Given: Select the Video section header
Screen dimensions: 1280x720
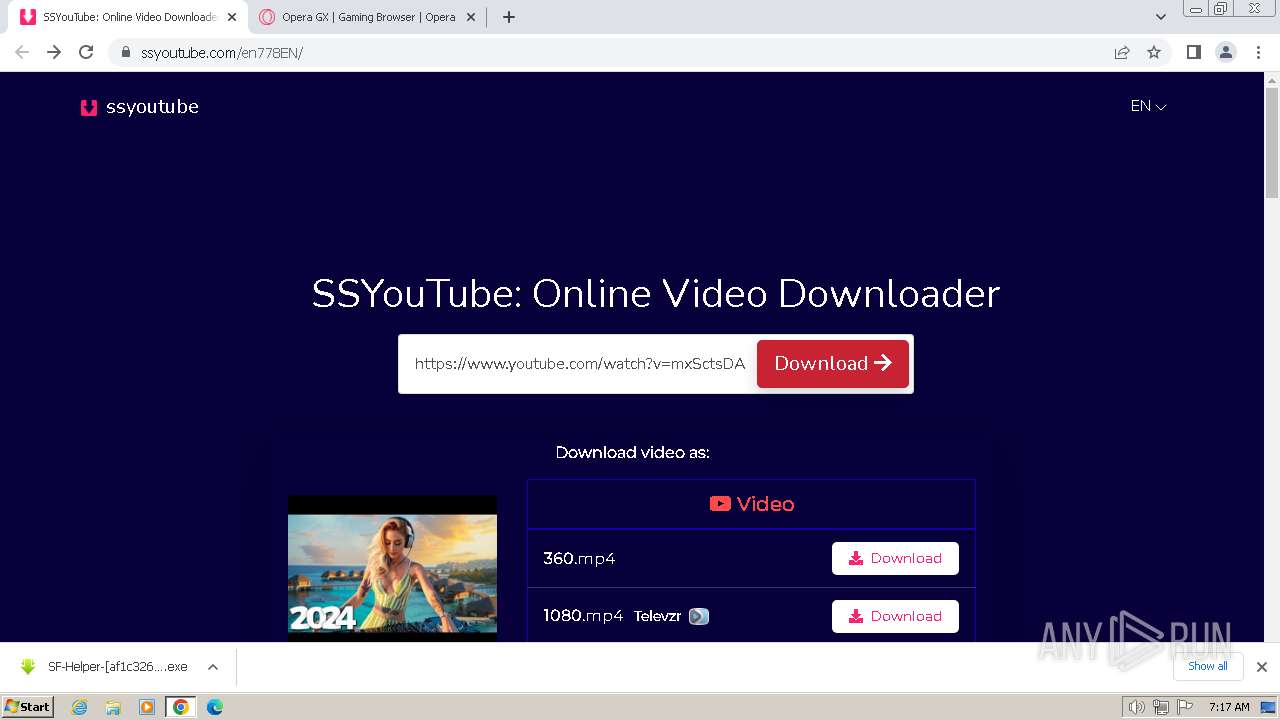Looking at the screenshot, I should tap(752, 504).
